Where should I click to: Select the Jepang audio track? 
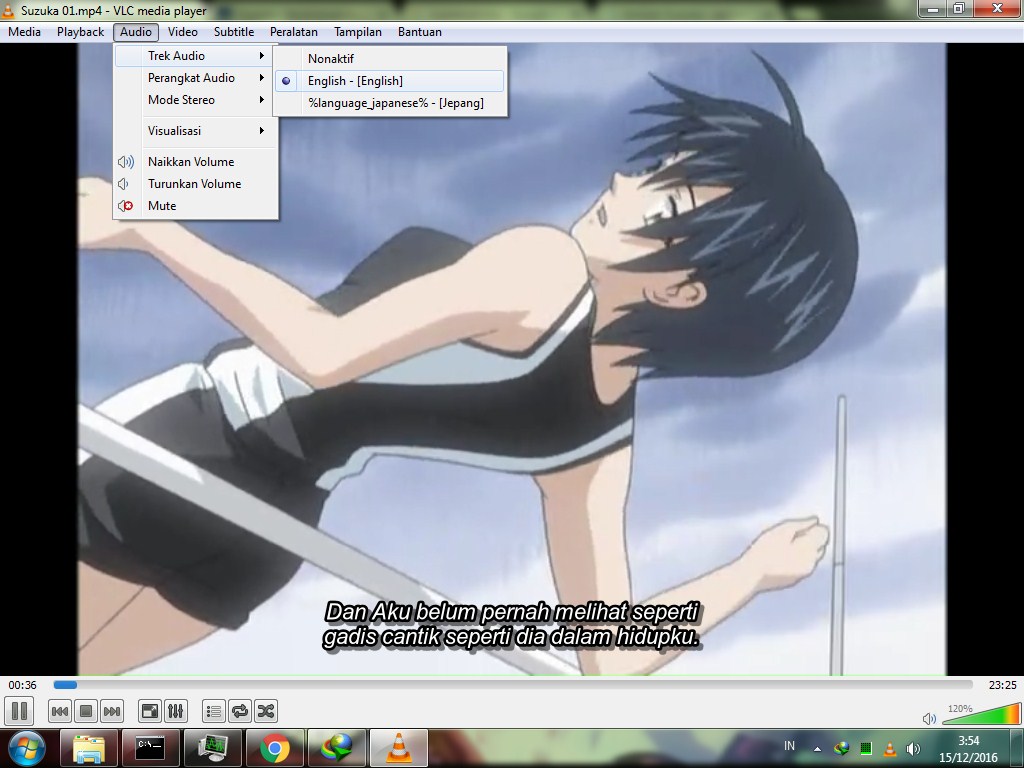coord(390,103)
